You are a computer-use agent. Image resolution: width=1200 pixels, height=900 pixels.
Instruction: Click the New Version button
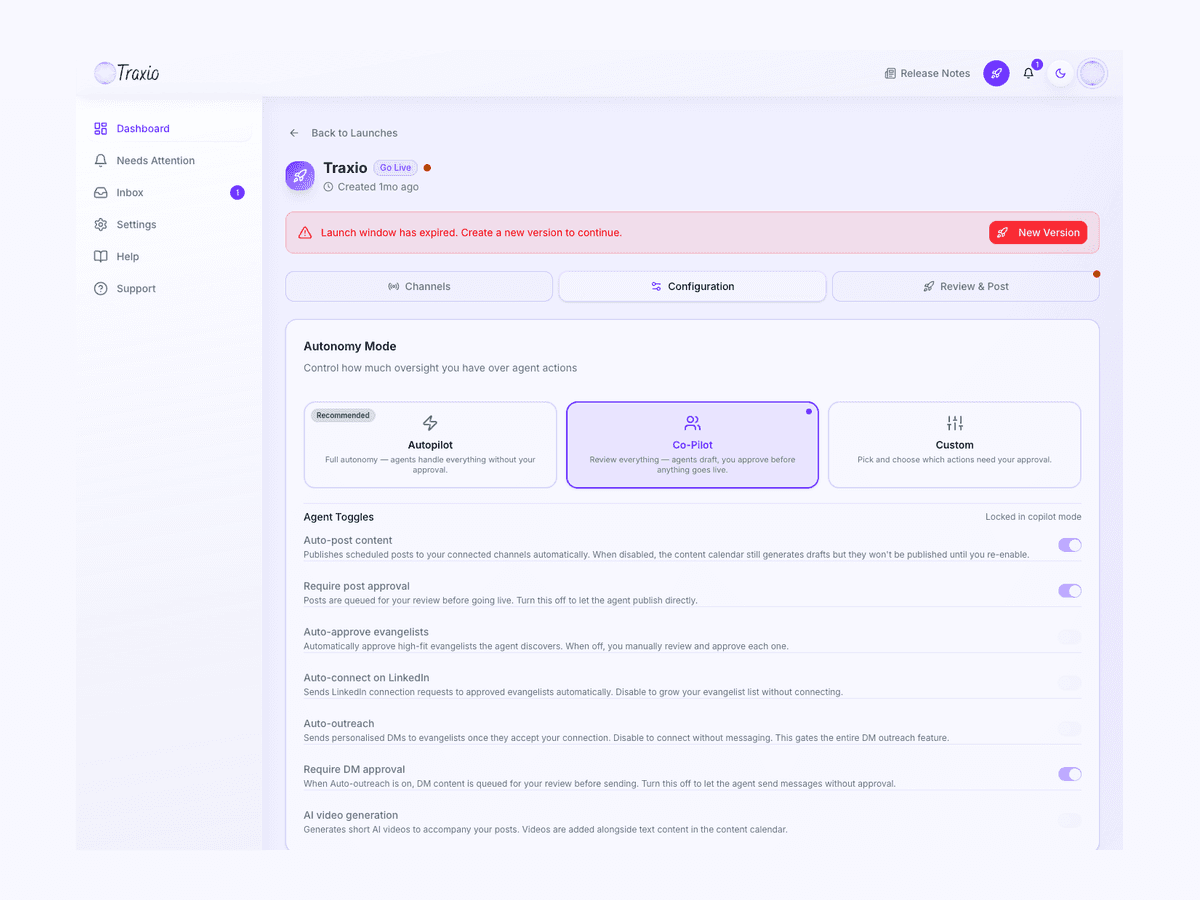point(1038,232)
